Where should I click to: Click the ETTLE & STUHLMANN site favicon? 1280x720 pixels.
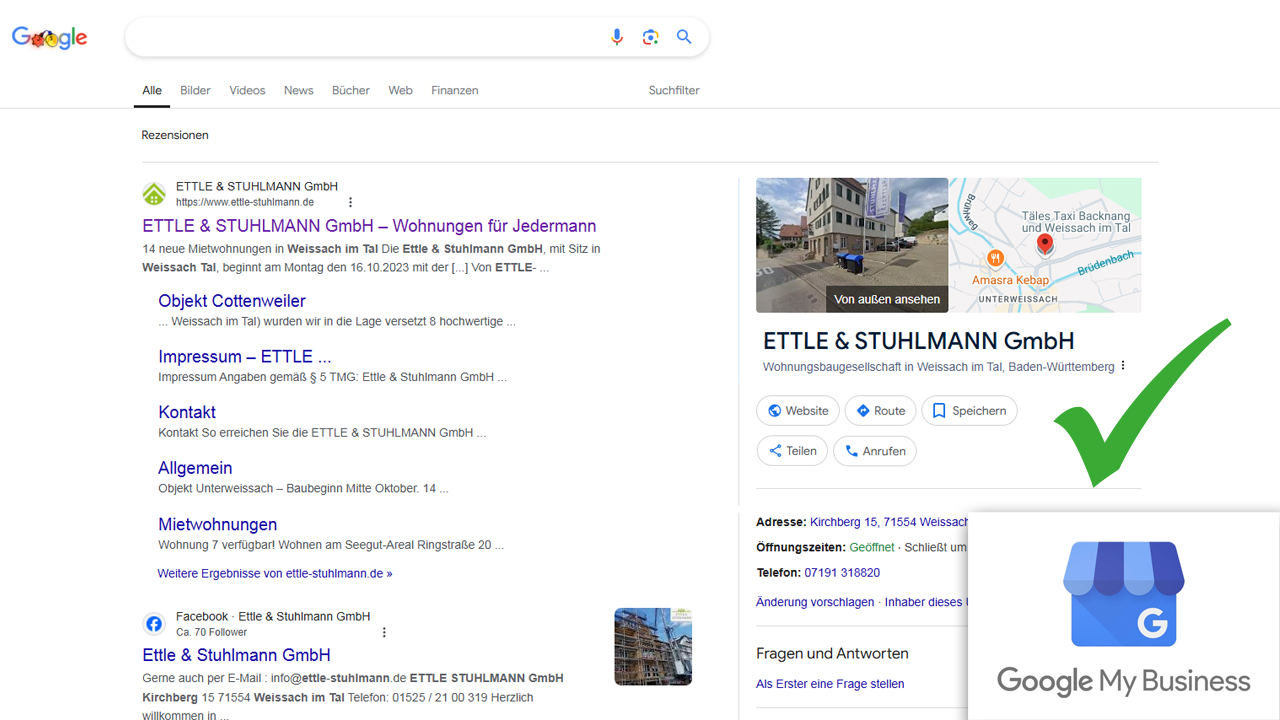point(154,194)
